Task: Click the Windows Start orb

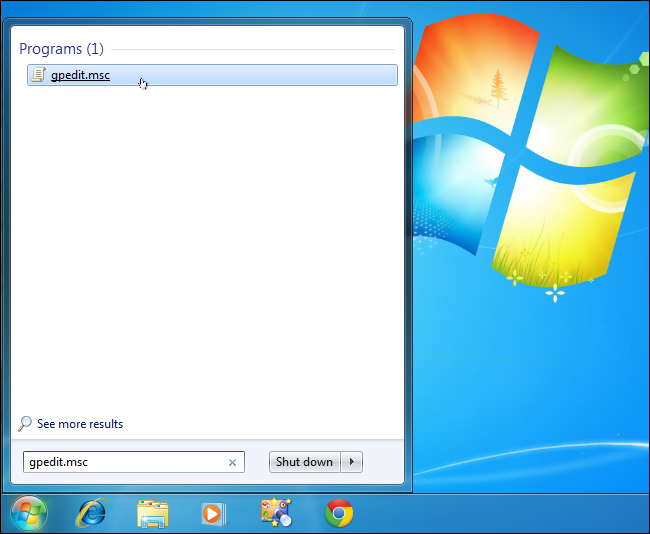Action: [x=29, y=513]
